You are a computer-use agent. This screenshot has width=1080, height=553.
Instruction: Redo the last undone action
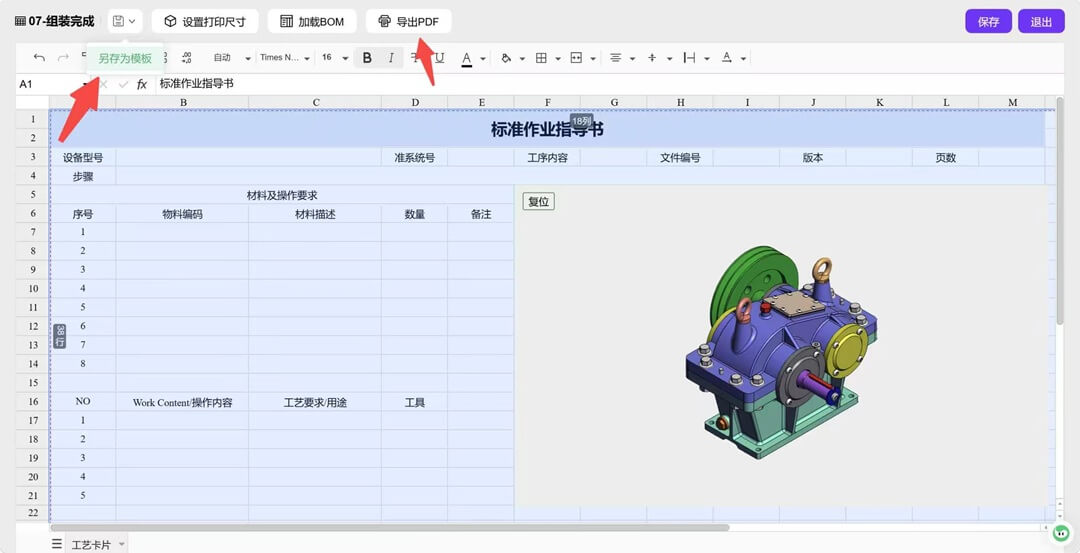(x=63, y=58)
